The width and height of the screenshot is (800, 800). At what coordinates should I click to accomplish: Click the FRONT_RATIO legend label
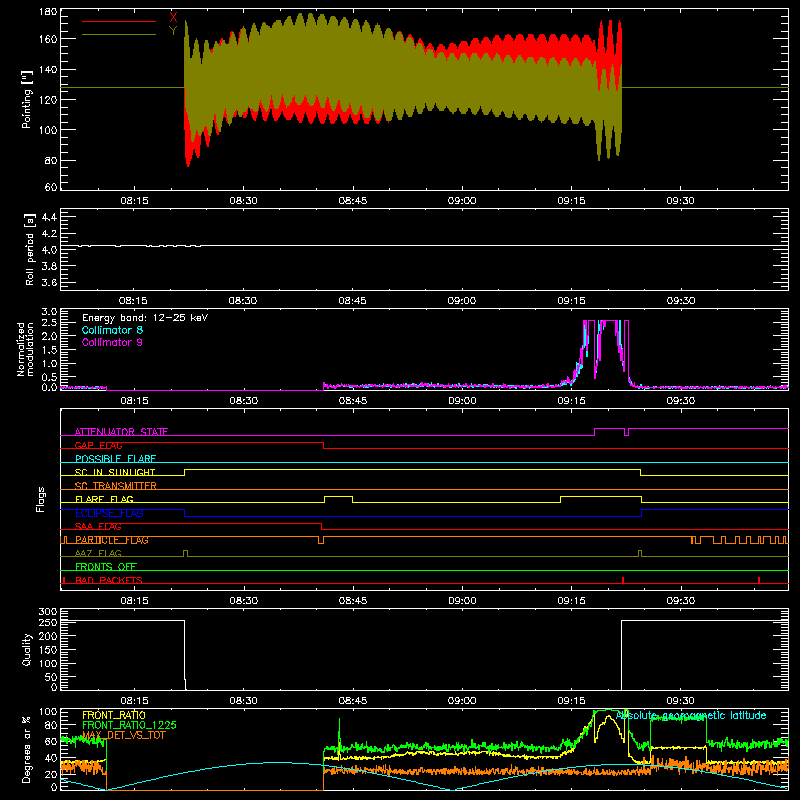coord(114,715)
